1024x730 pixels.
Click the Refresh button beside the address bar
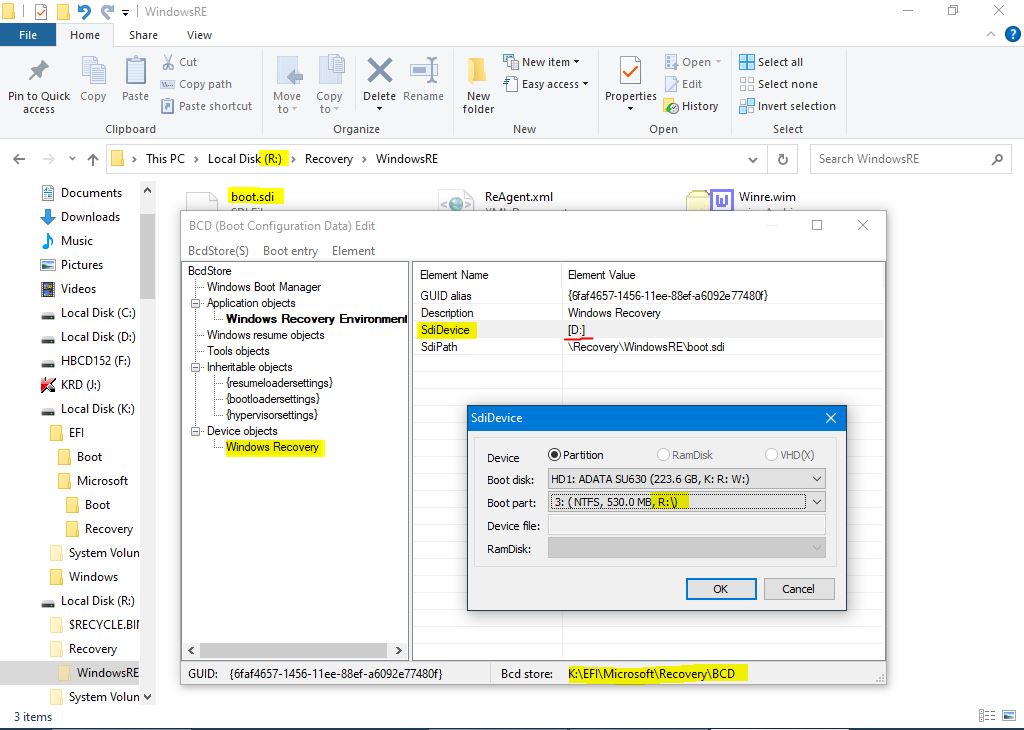point(783,159)
